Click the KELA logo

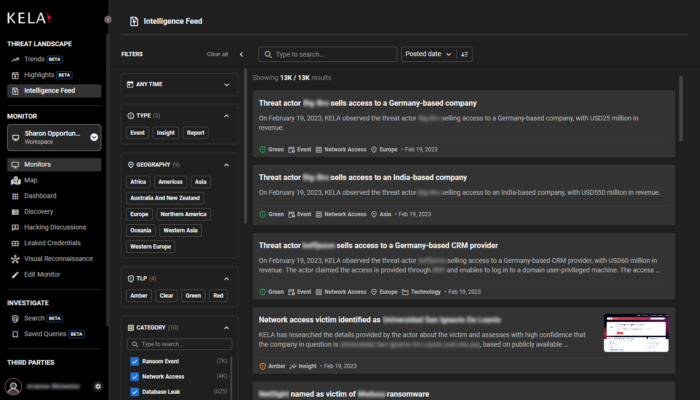[29, 18]
